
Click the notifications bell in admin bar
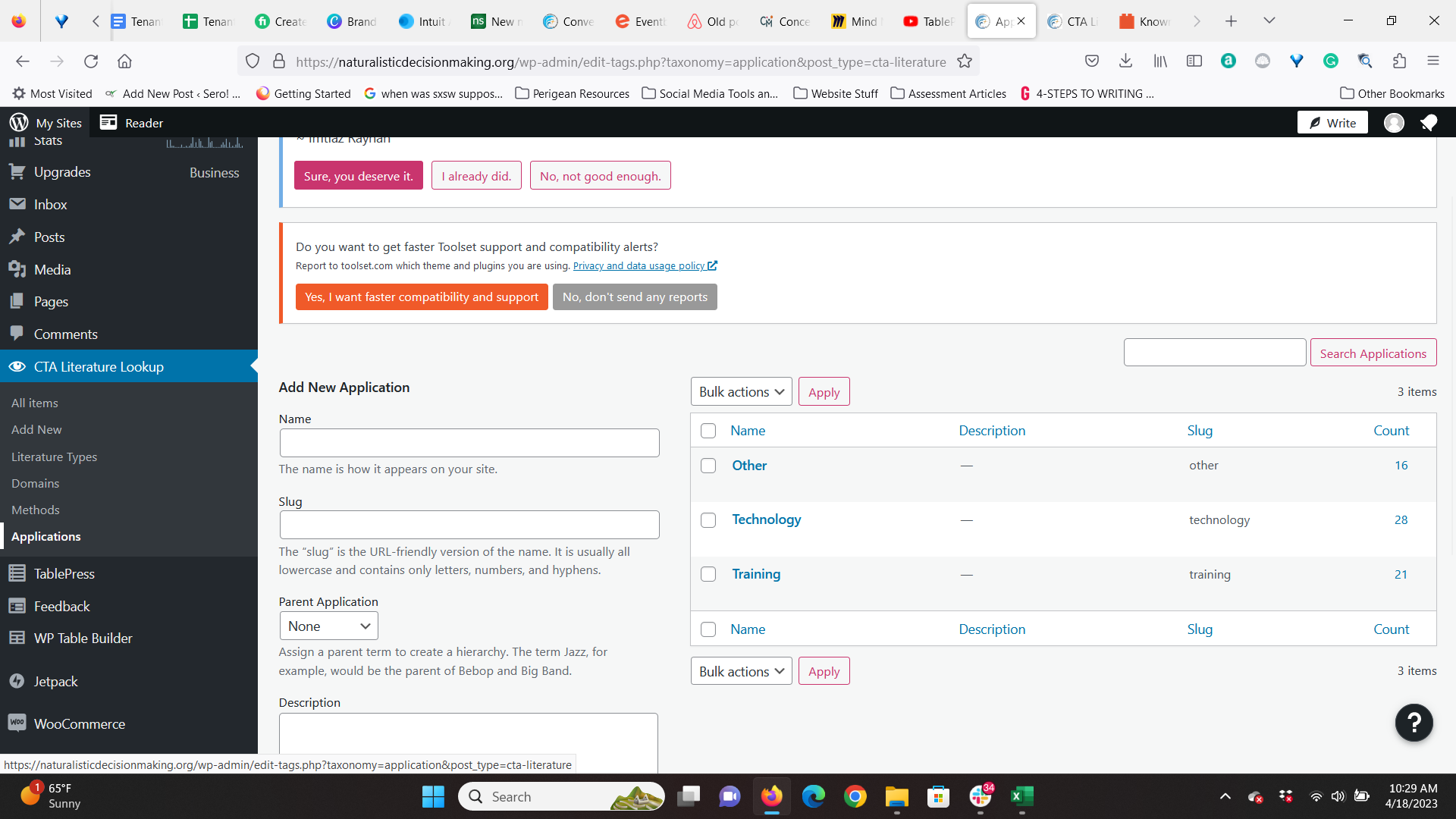coord(1429,123)
